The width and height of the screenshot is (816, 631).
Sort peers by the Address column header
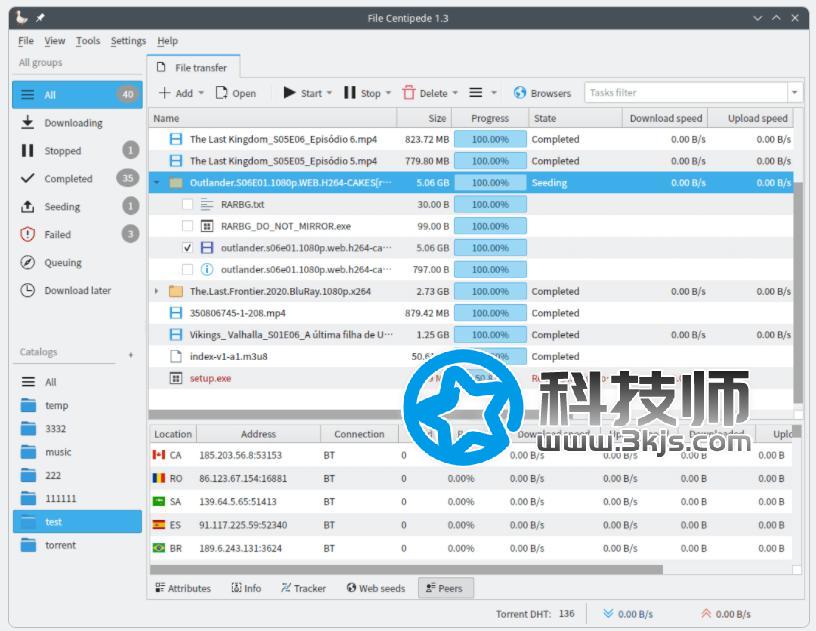pyautogui.click(x=258, y=434)
